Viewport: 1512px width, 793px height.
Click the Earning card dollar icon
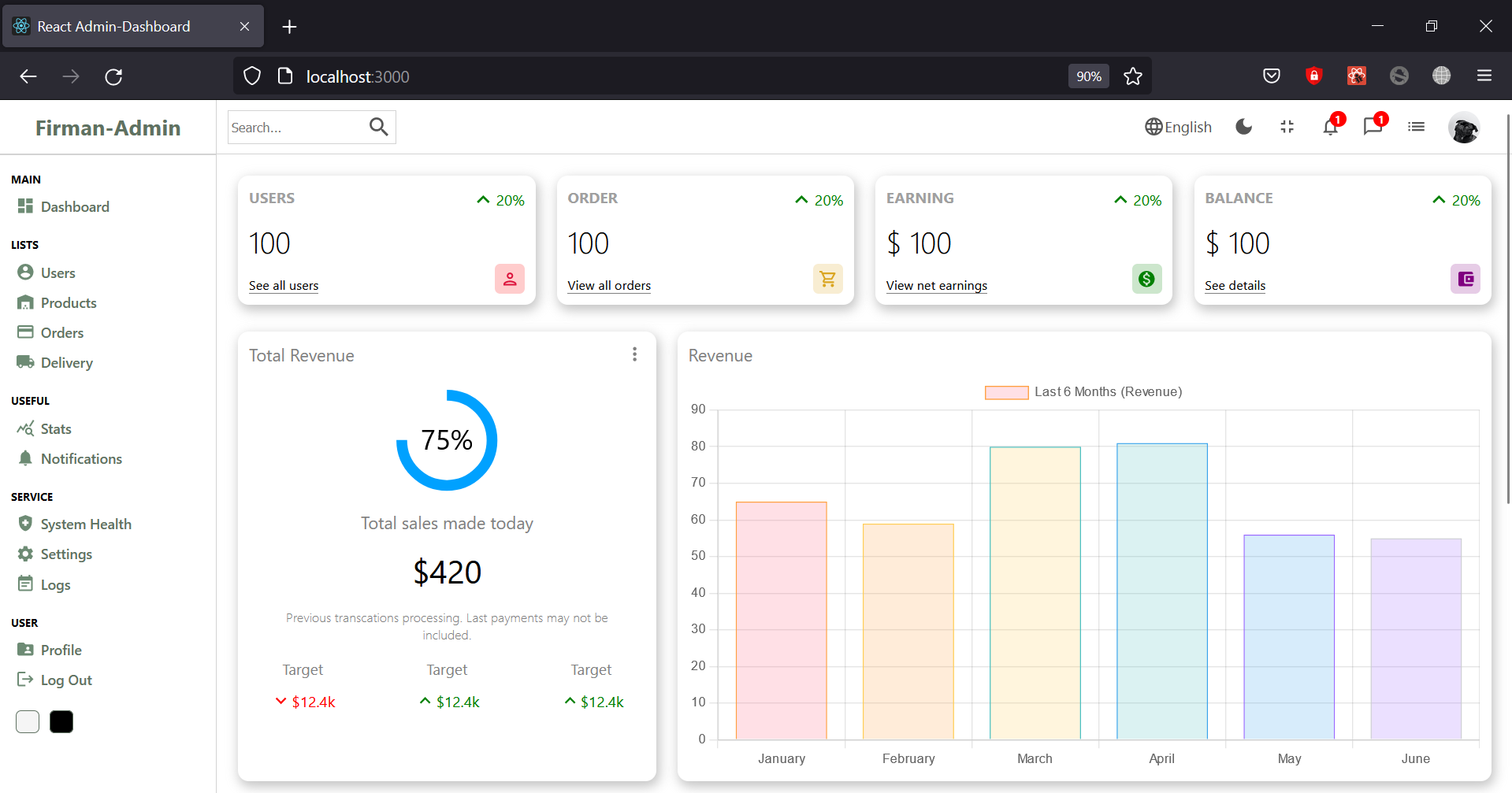pos(1146,279)
